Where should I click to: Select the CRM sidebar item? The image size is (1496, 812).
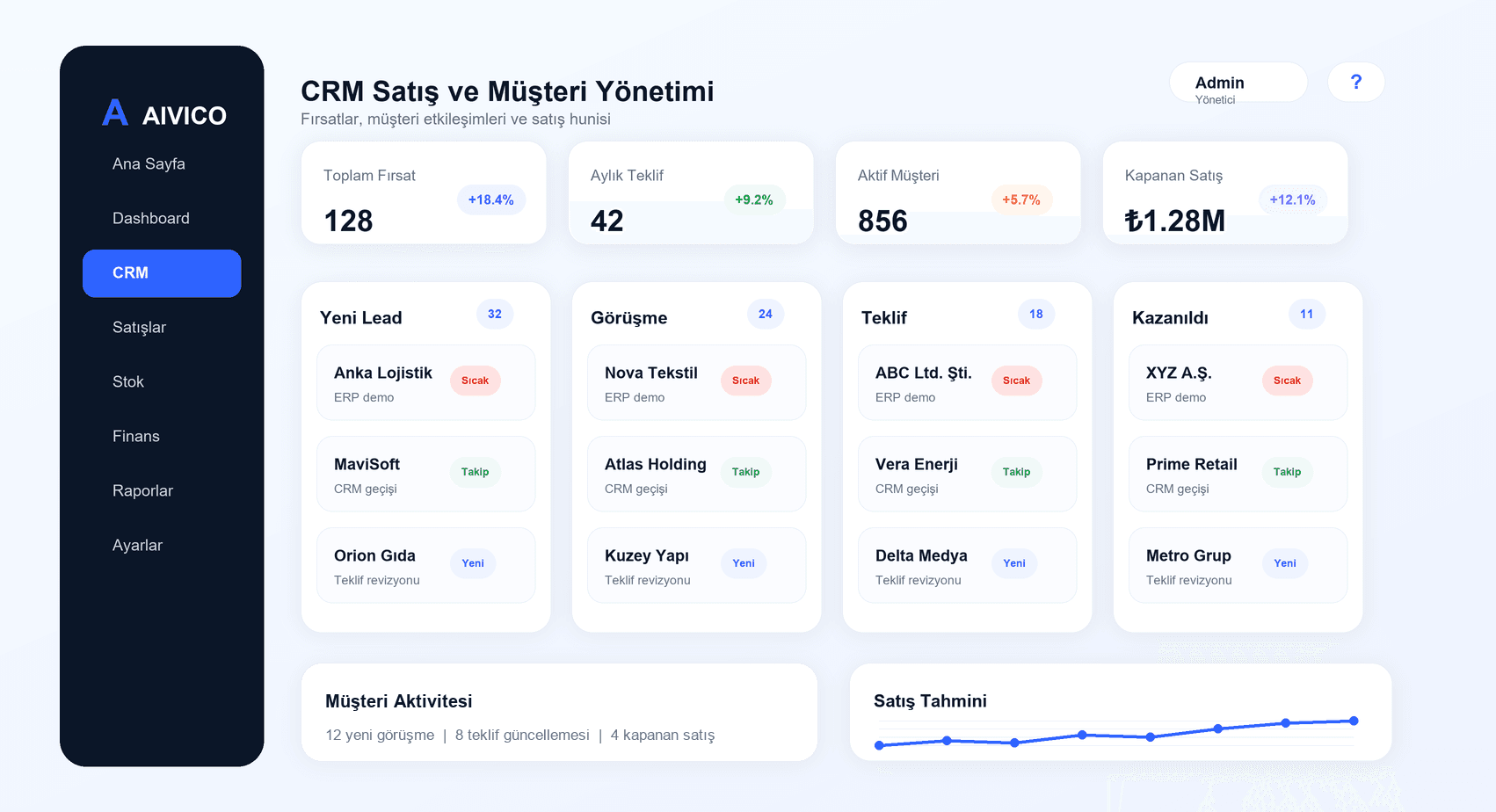[162, 273]
